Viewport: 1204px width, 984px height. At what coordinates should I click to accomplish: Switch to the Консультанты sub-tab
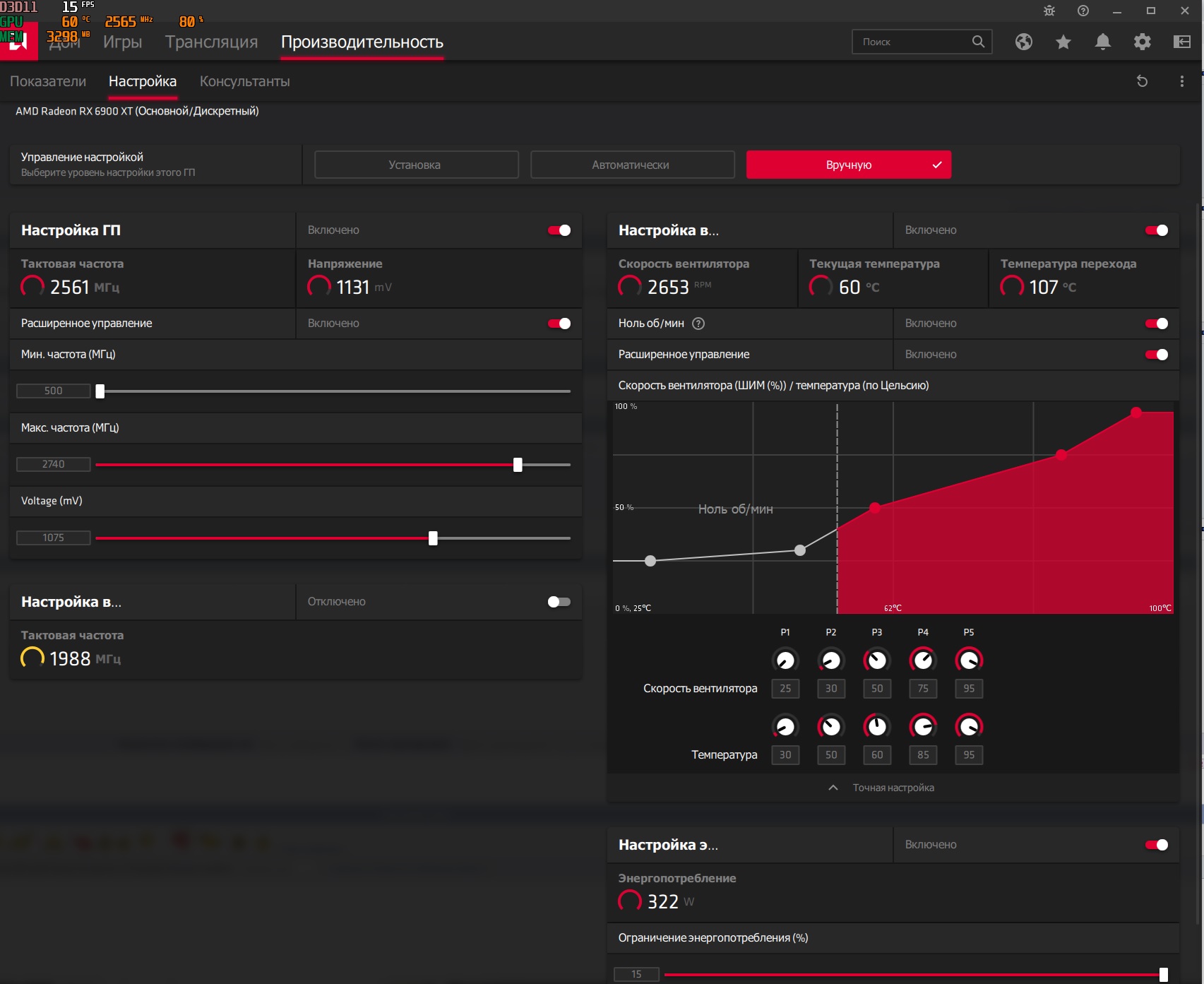click(x=245, y=81)
